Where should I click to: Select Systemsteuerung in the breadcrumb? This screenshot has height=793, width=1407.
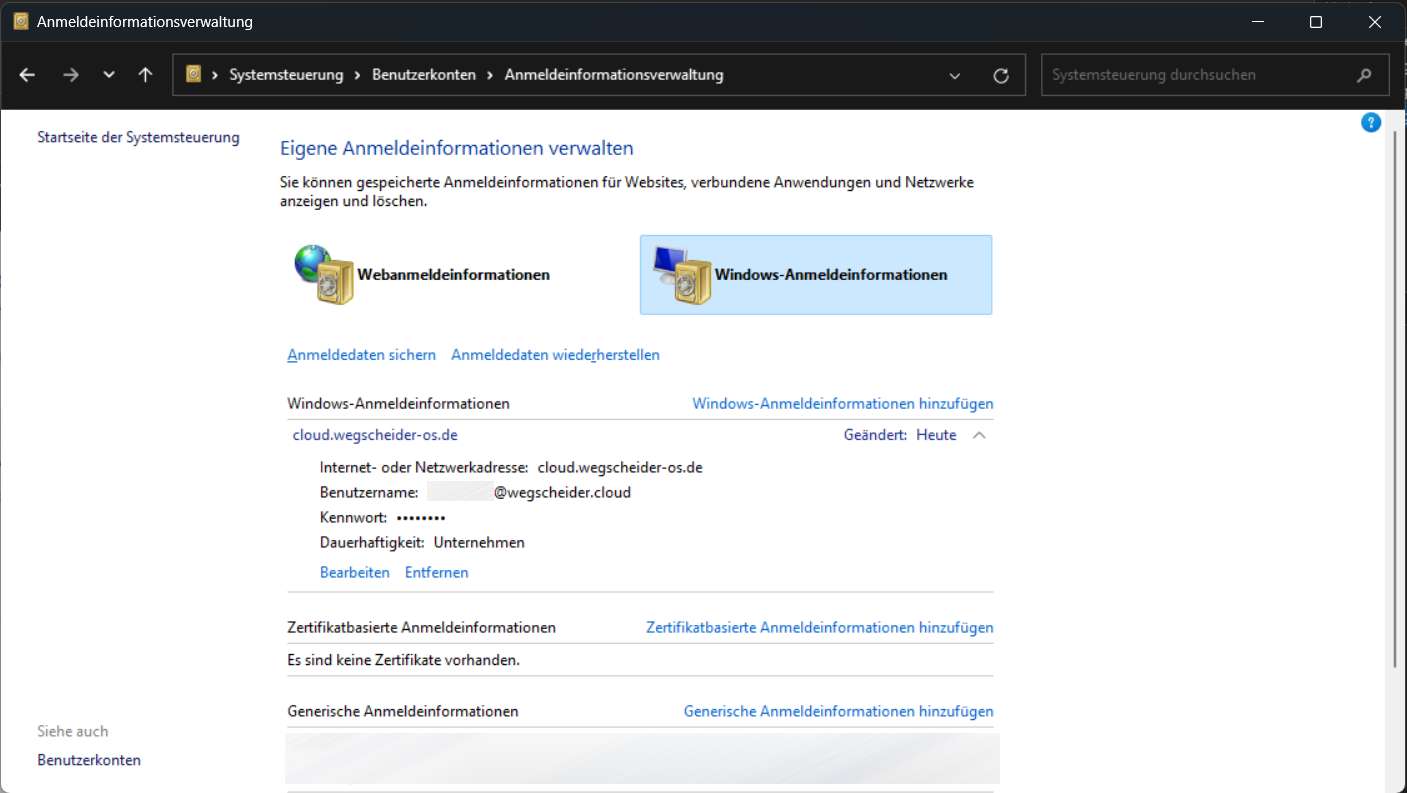pyautogui.click(x=286, y=75)
